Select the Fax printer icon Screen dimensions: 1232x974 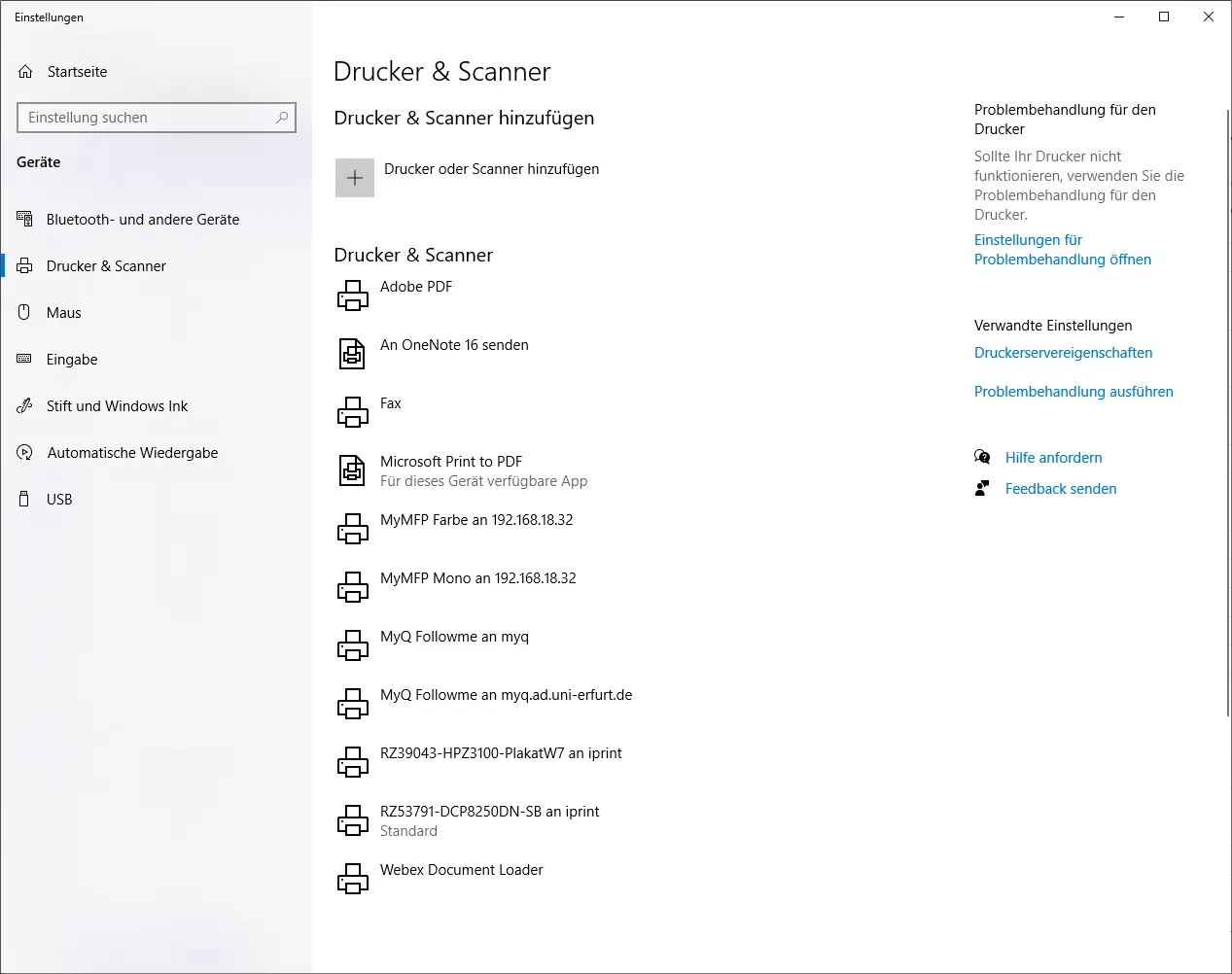tap(352, 412)
